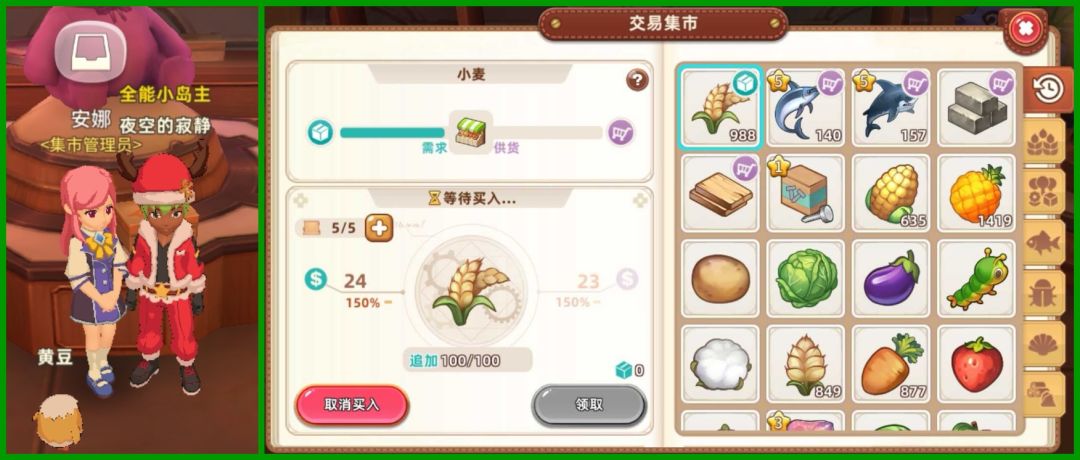This screenshot has height=460, width=1080.
Task: Click the plus button beside 5/5
Action: [x=379, y=228]
